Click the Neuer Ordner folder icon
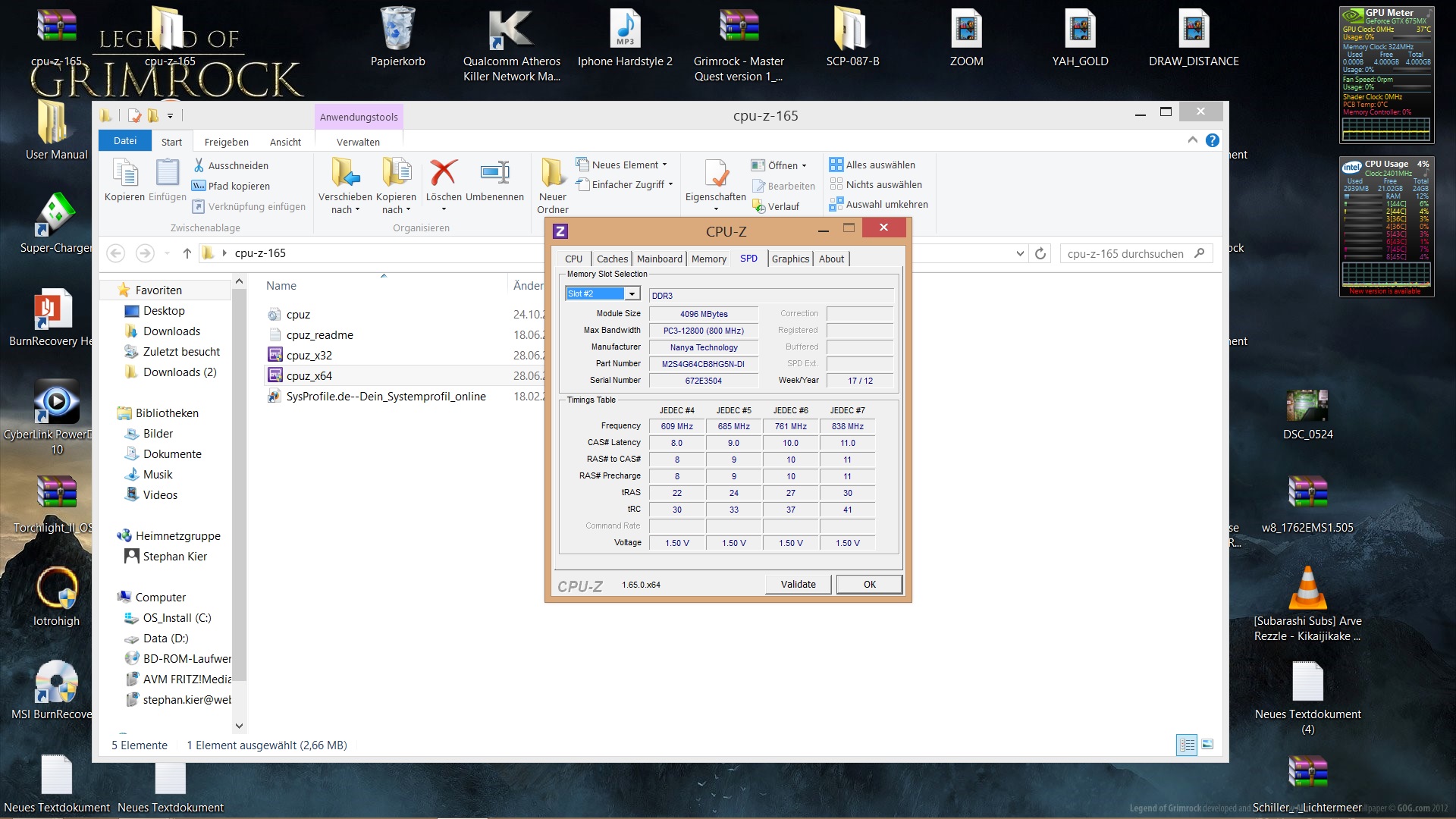1456x819 pixels. point(553,174)
